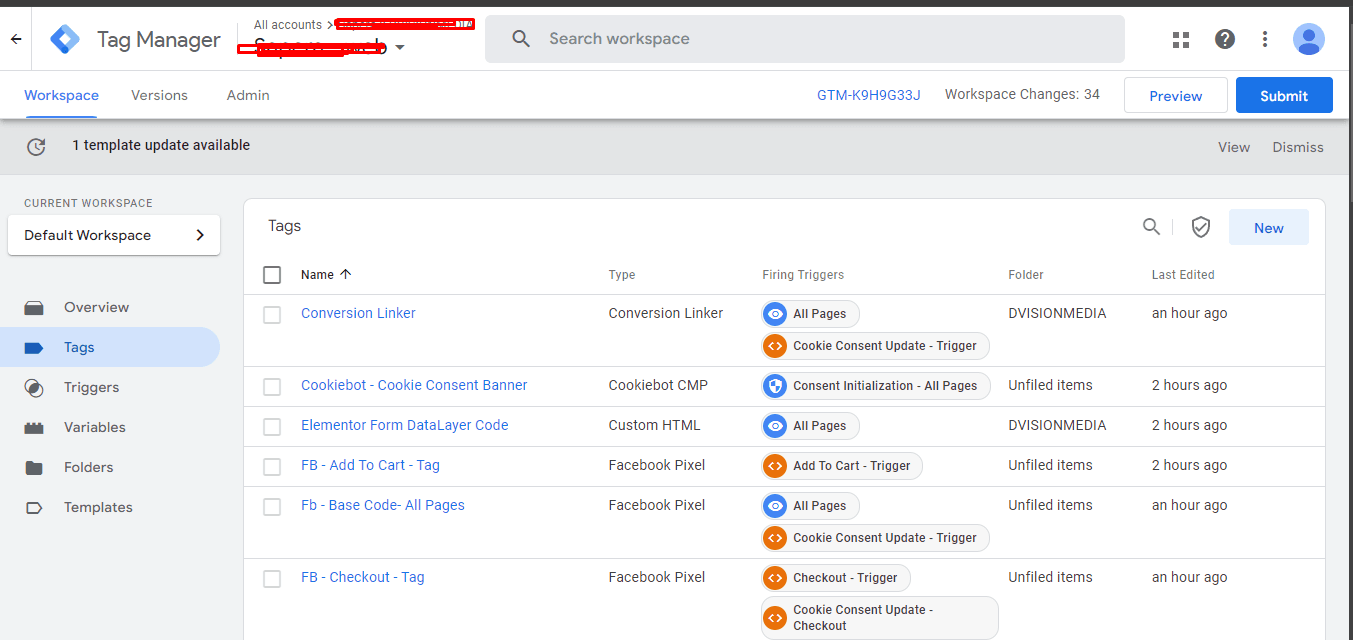Click in the Search workspace field
The height and width of the screenshot is (640, 1353).
(x=805, y=39)
